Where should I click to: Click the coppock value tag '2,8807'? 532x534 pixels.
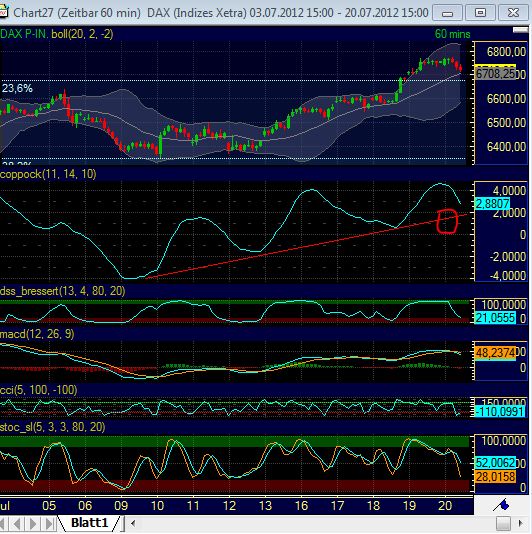(492, 204)
